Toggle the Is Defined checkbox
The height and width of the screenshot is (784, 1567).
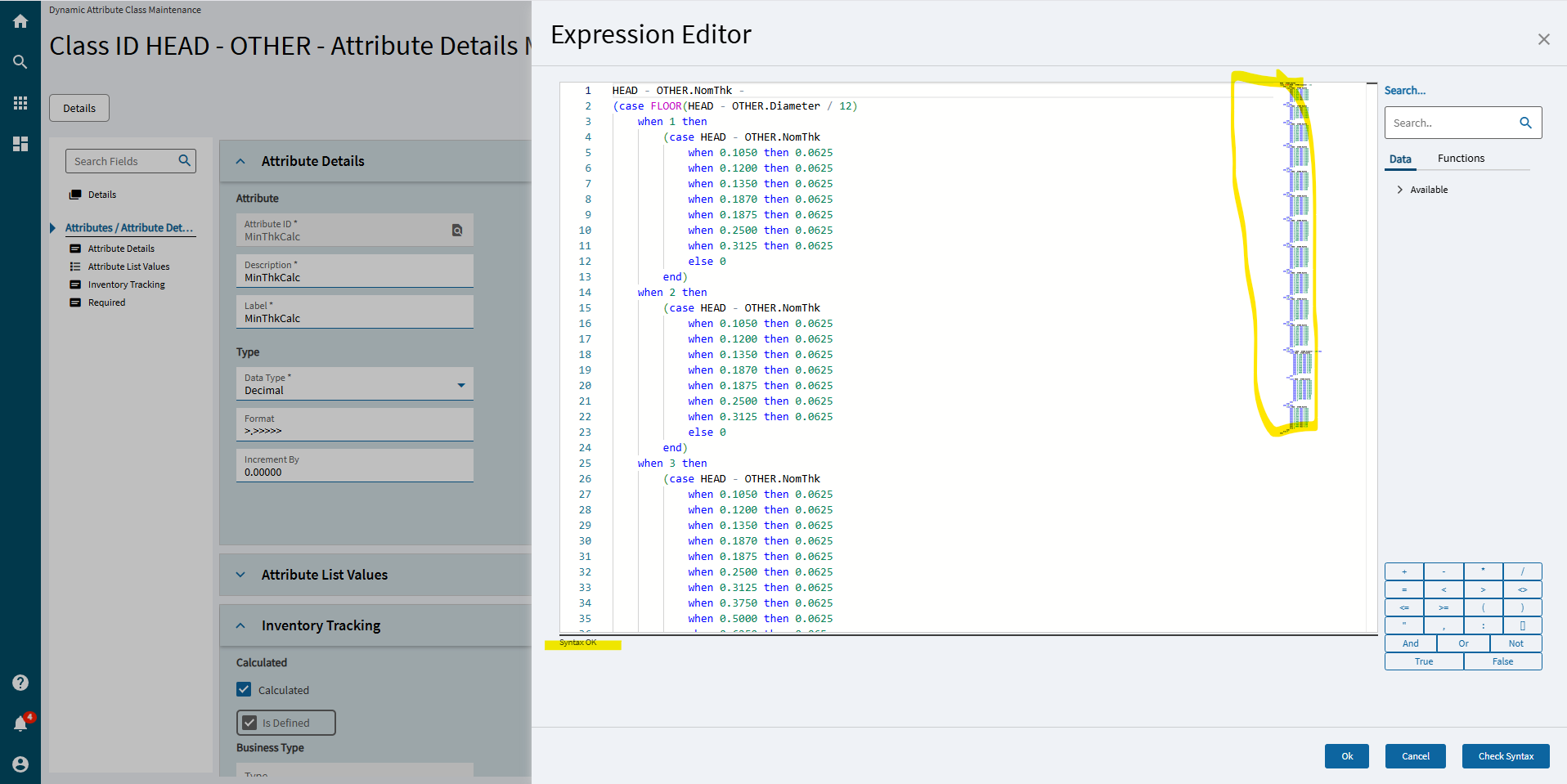coord(250,723)
